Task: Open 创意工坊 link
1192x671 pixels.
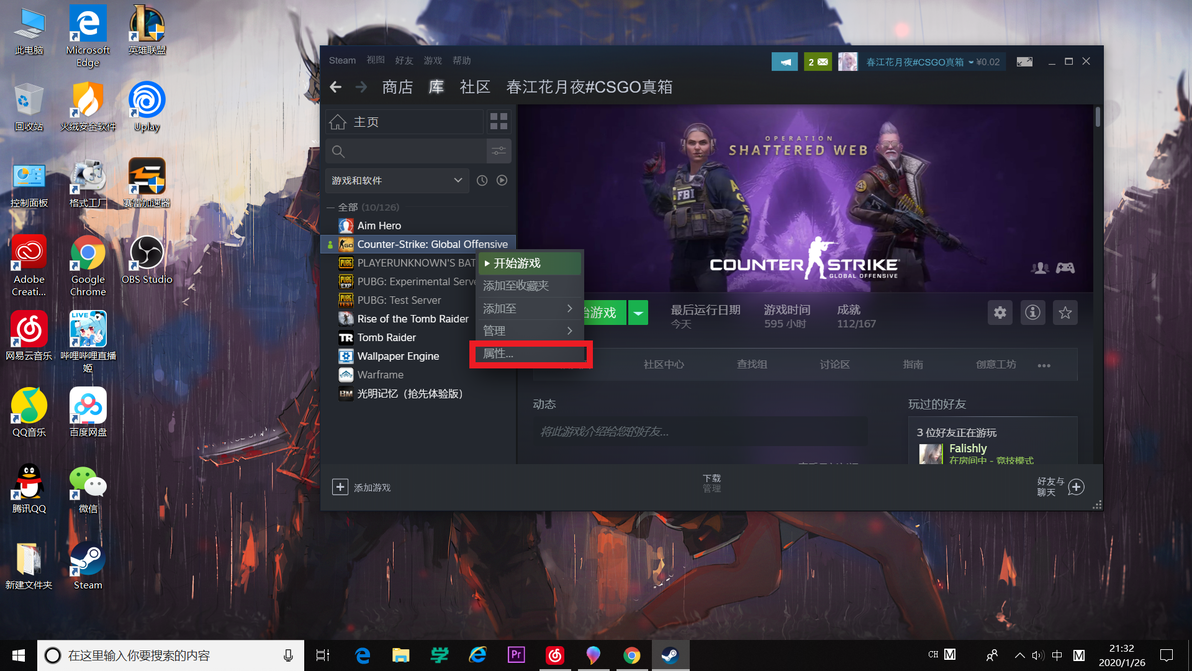Action: point(996,365)
